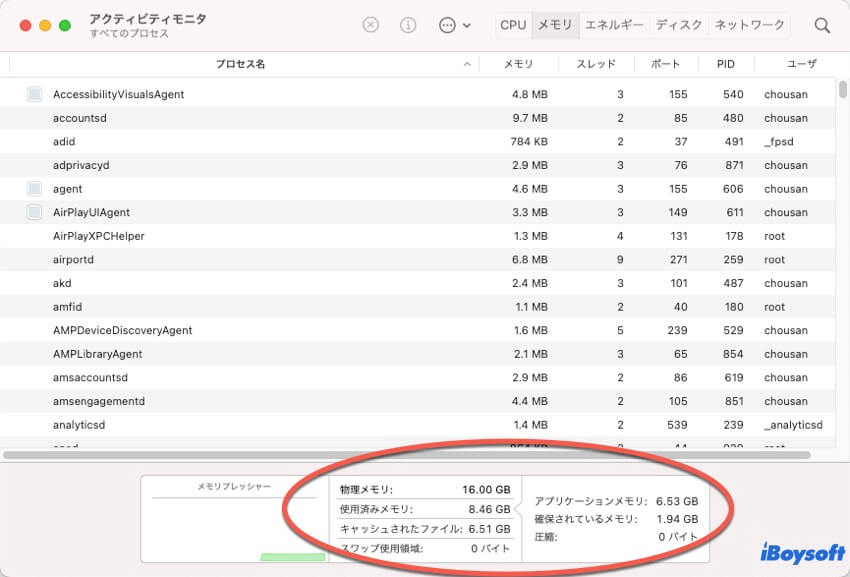The height and width of the screenshot is (577, 850).
Task: Select the adprivacyd process
Action: click(417, 165)
